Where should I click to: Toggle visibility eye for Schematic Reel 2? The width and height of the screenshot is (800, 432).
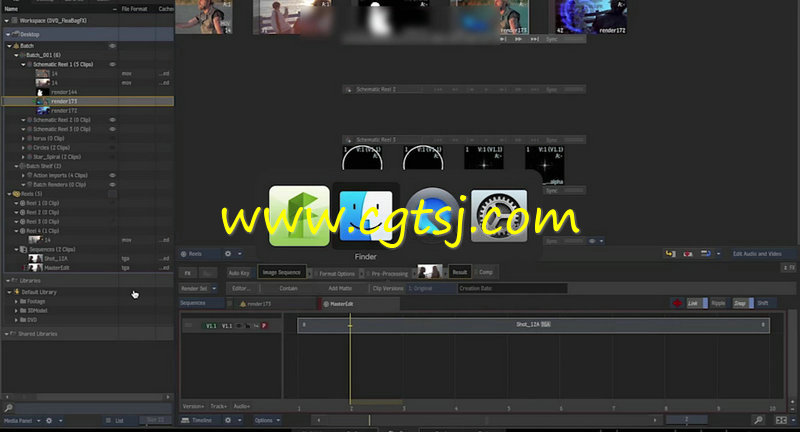pyautogui.click(x=112, y=120)
